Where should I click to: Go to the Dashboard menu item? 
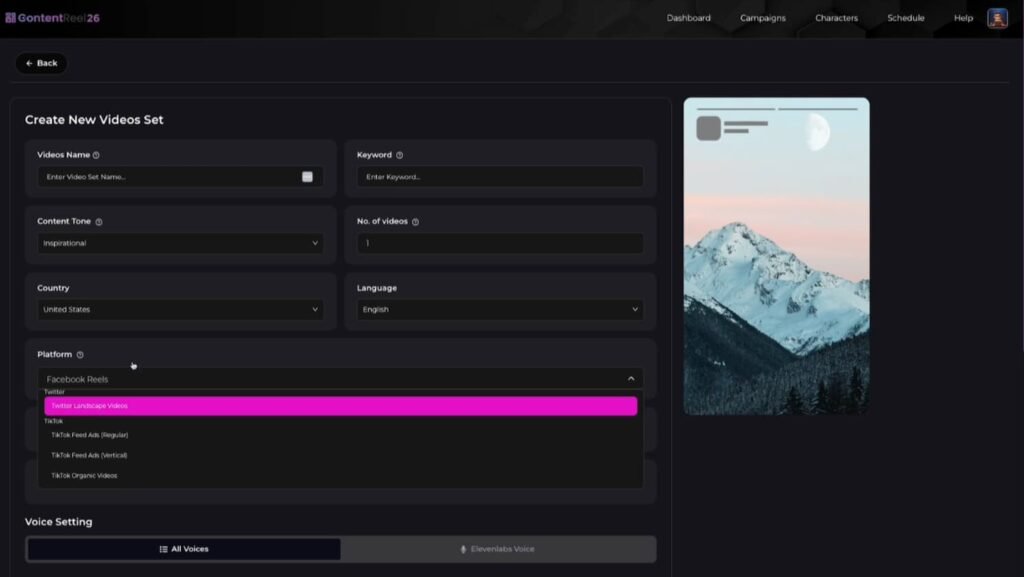point(688,17)
